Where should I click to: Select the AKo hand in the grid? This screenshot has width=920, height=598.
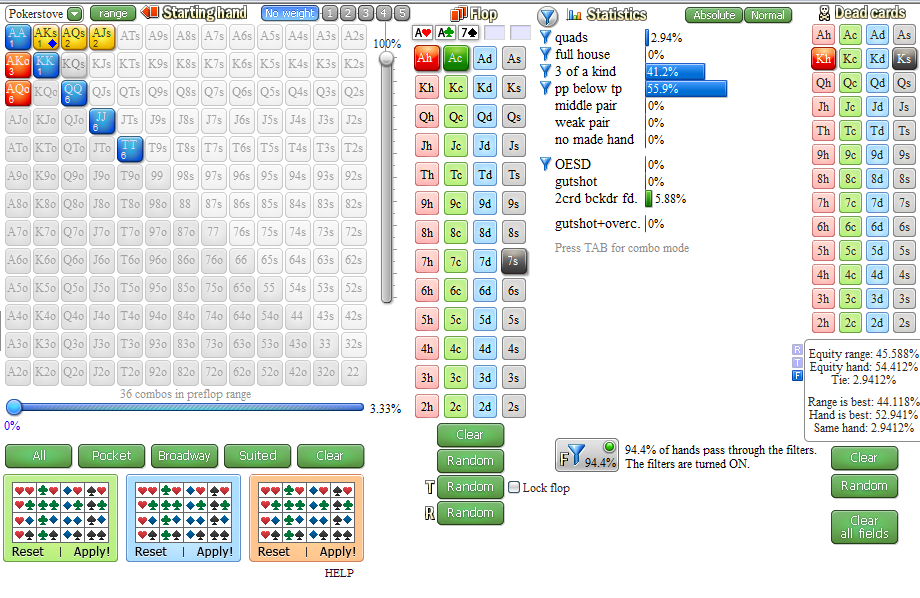(x=18, y=65)
